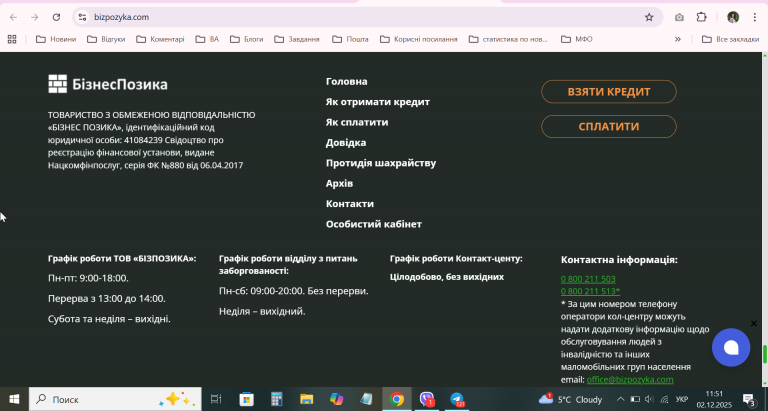
Task: Open Microsoft Store from taskbar
Action: click(246, 399)
